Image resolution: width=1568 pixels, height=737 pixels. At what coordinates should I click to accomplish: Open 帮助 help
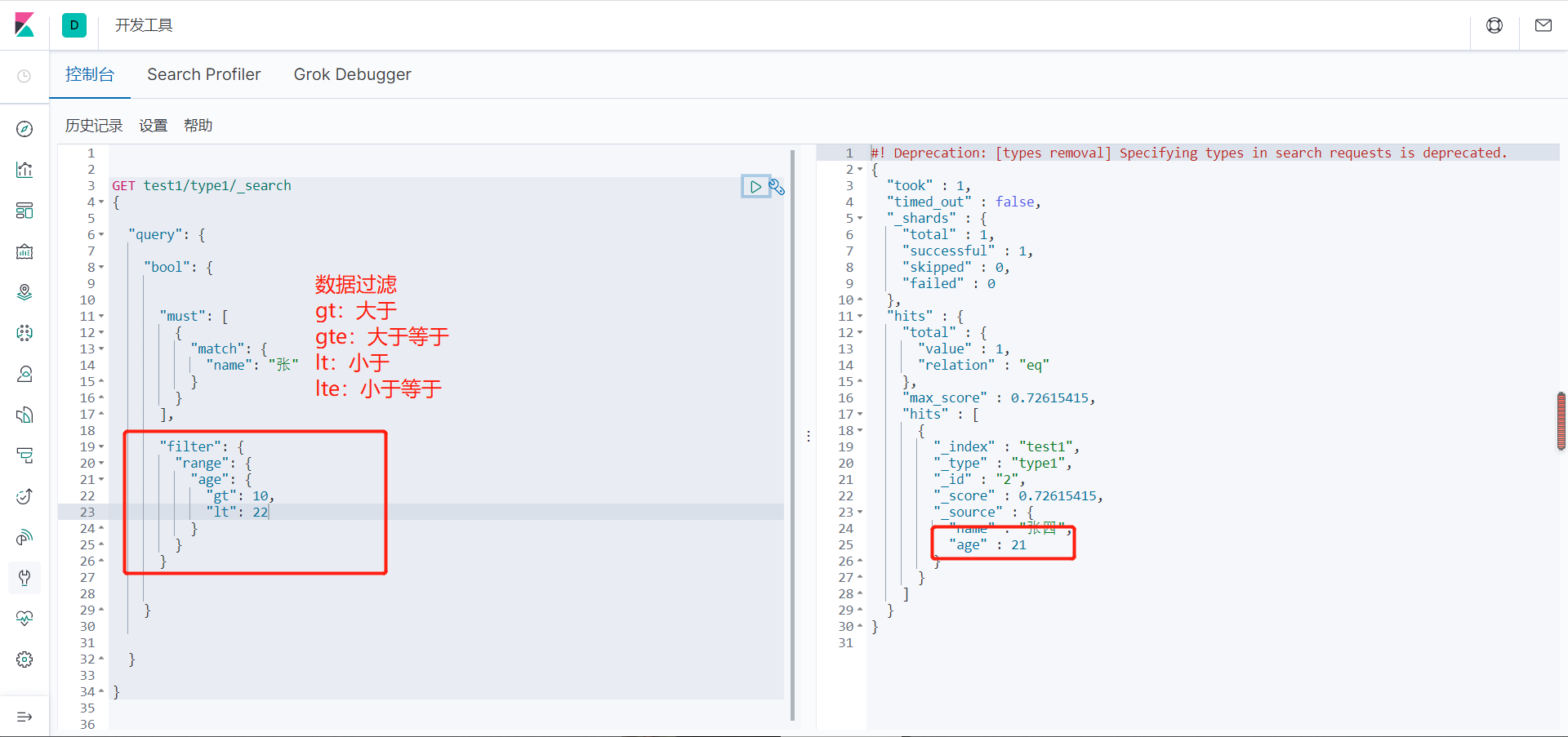[x=198, y=126]
